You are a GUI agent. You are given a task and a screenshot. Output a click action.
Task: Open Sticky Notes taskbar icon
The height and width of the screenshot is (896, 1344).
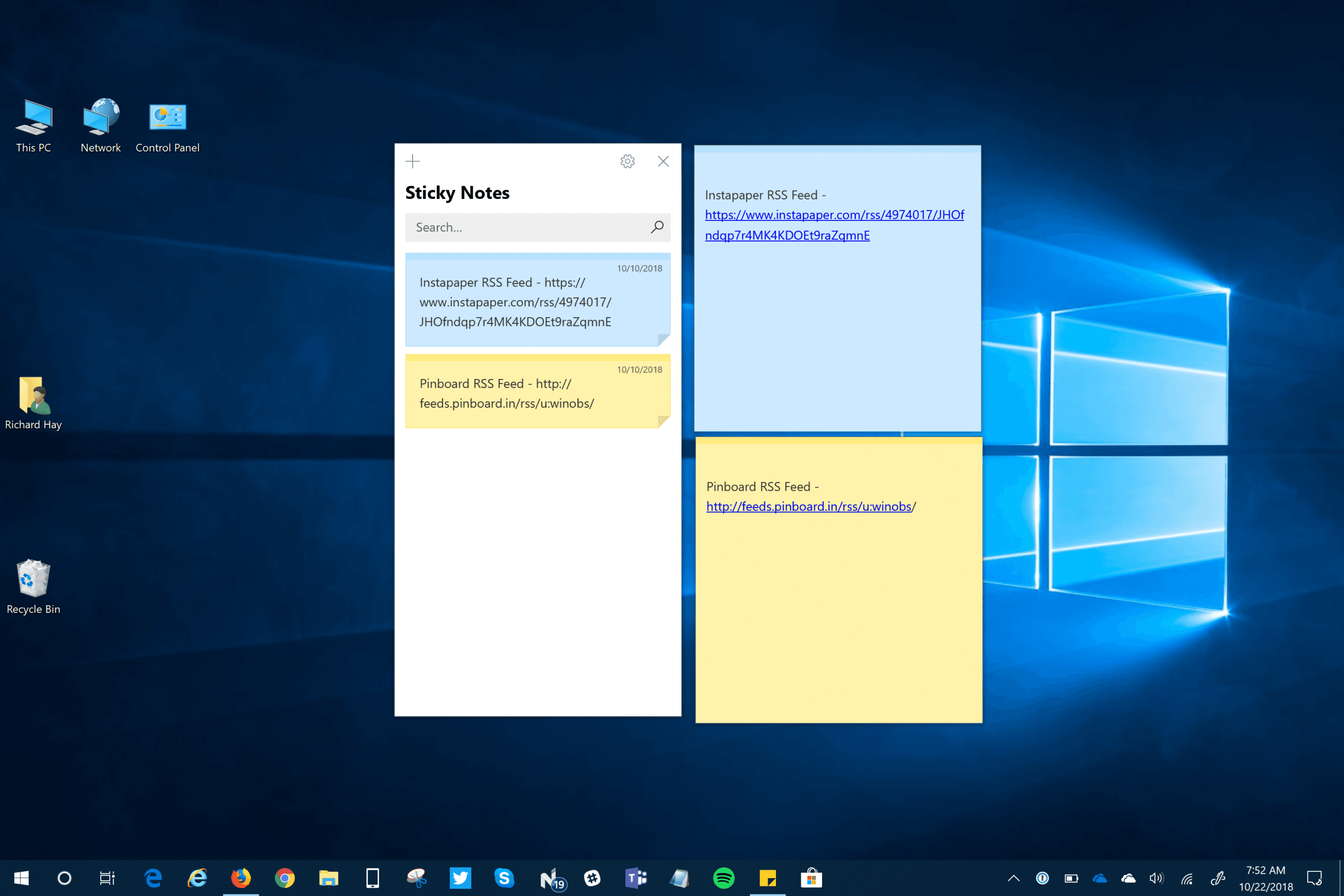click(768, 878)
